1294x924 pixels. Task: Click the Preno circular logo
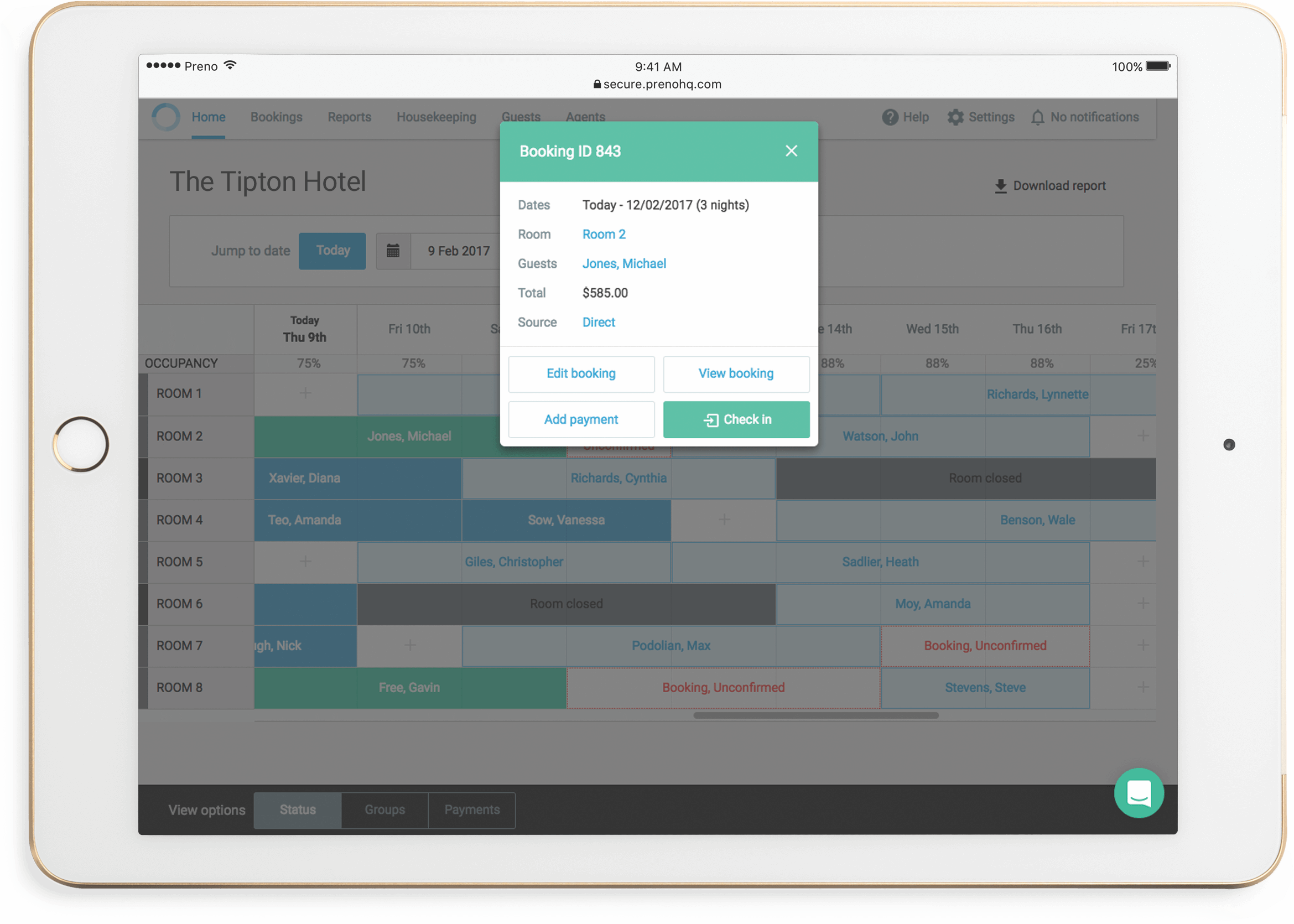pyautogui.click(x=166, y=117)
